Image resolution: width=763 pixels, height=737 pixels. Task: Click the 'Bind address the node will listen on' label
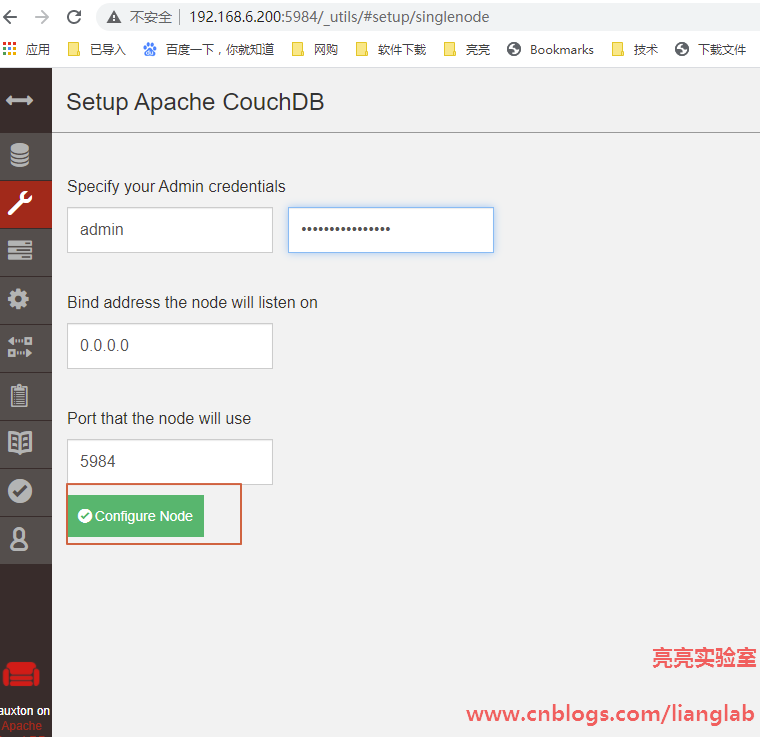tap(192, 303)
